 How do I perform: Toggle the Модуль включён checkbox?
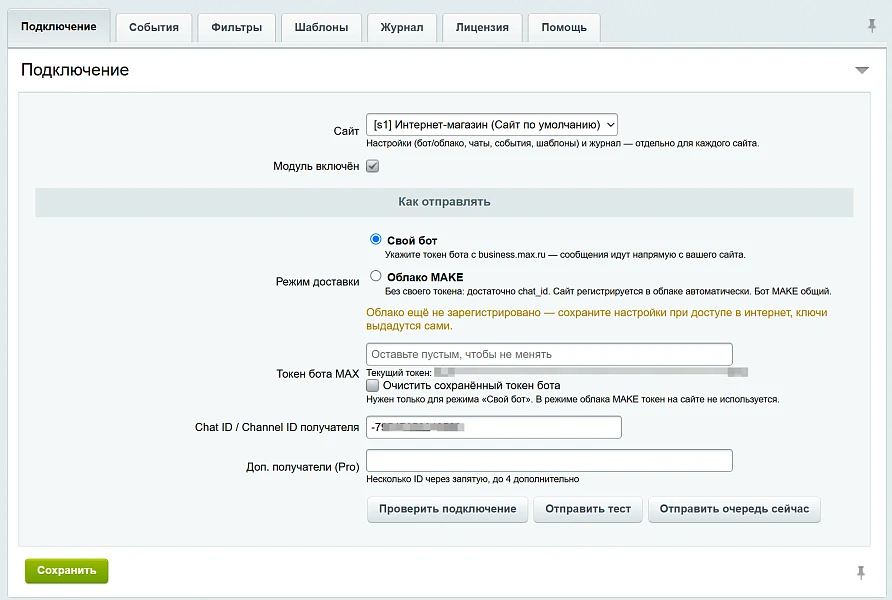point(373,166)
